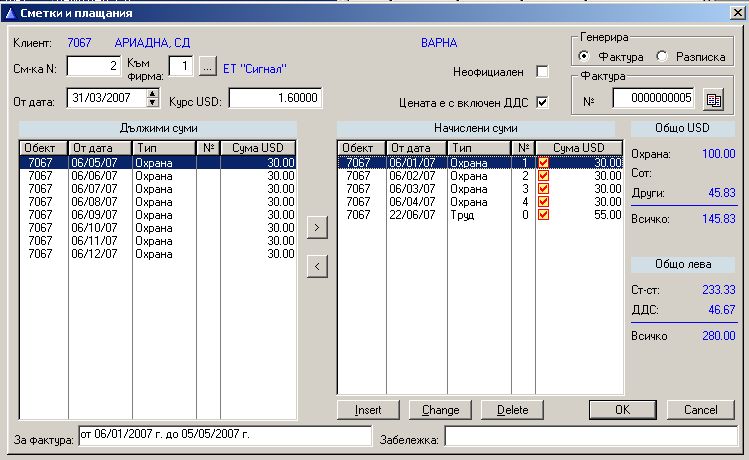Viewport: 749px width, 460px height.
Task: Select charged row dated 06/04/07
Action: point(480,202)
